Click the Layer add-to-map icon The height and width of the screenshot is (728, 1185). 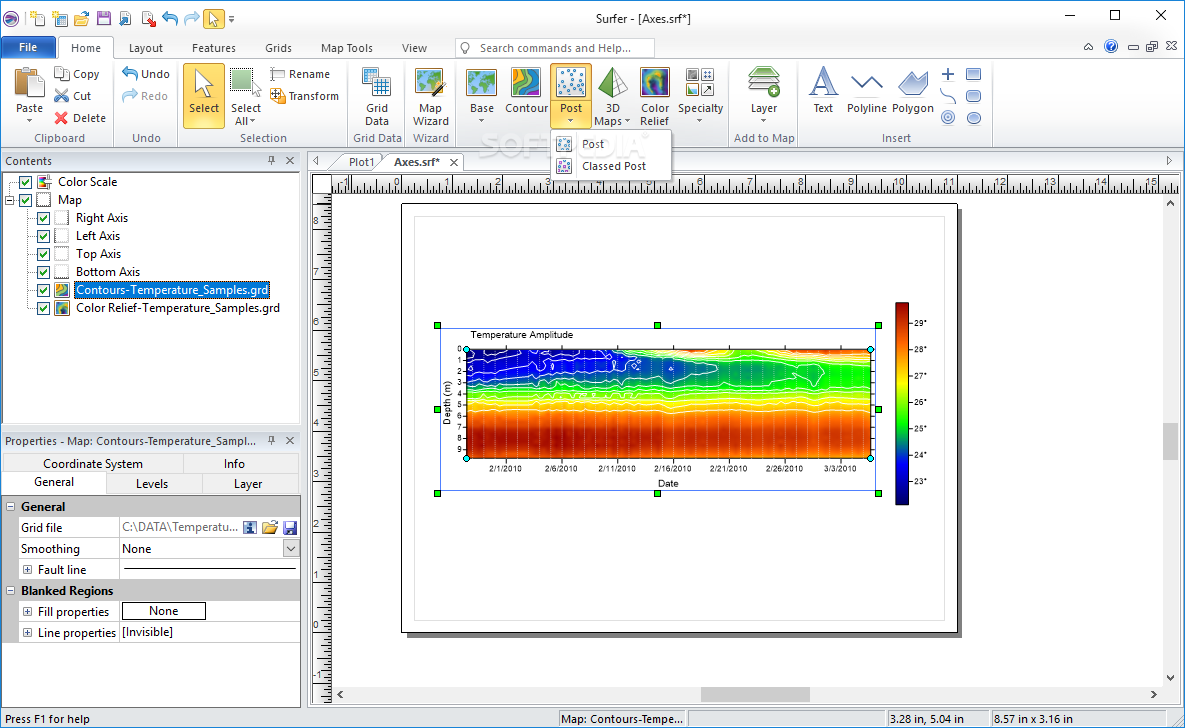point(763,82)
